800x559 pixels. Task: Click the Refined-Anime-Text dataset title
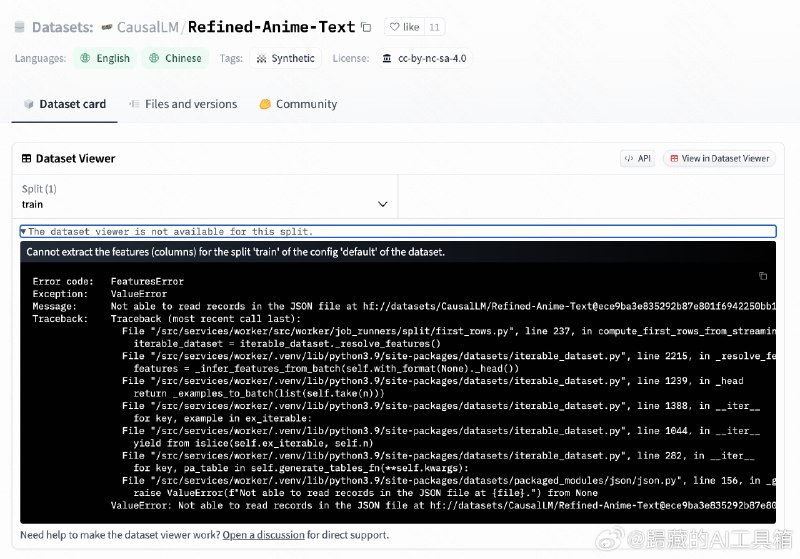[x=271, y=27]
